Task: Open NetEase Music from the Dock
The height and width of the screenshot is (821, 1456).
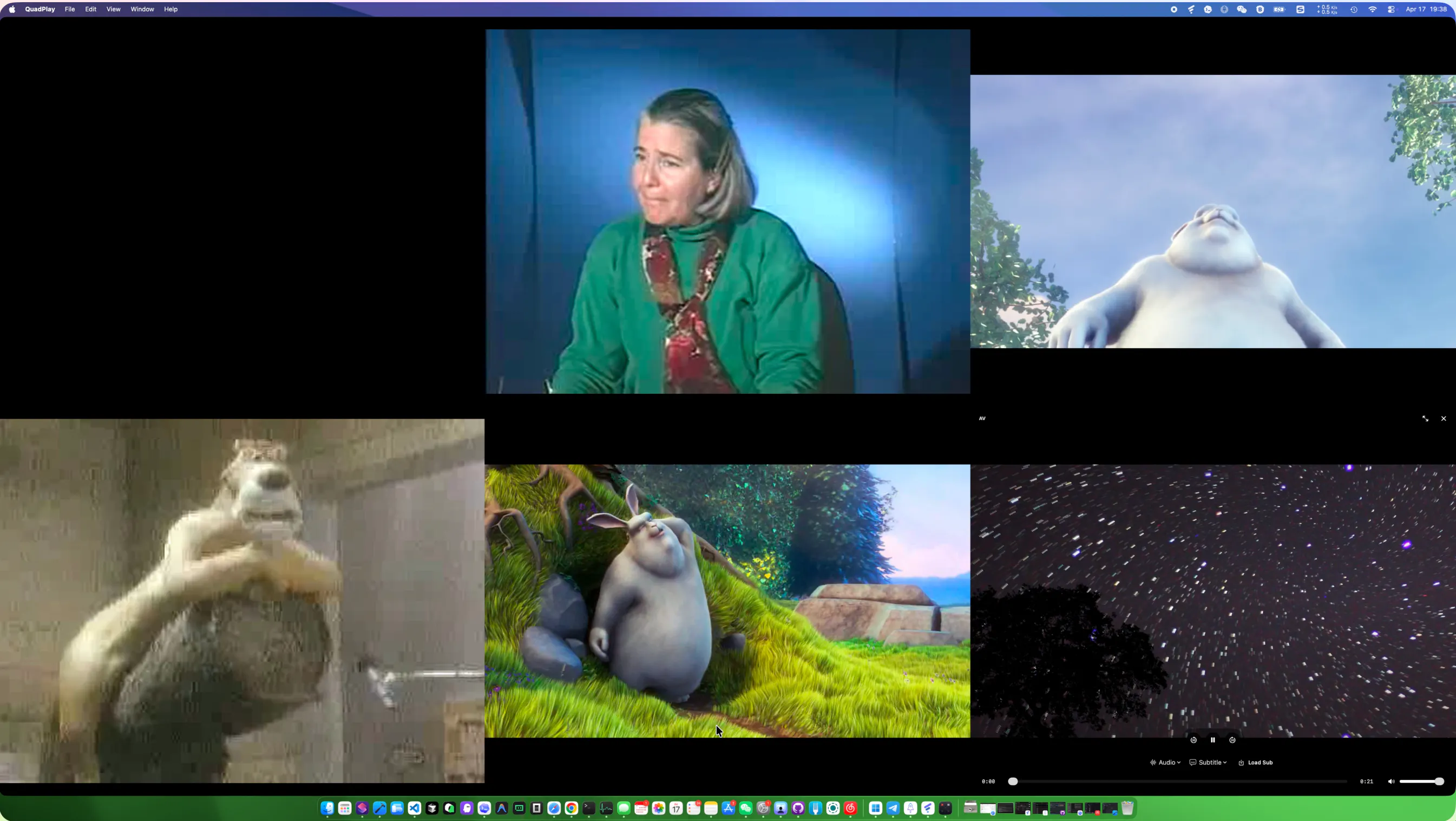Action: pos(851,808)
